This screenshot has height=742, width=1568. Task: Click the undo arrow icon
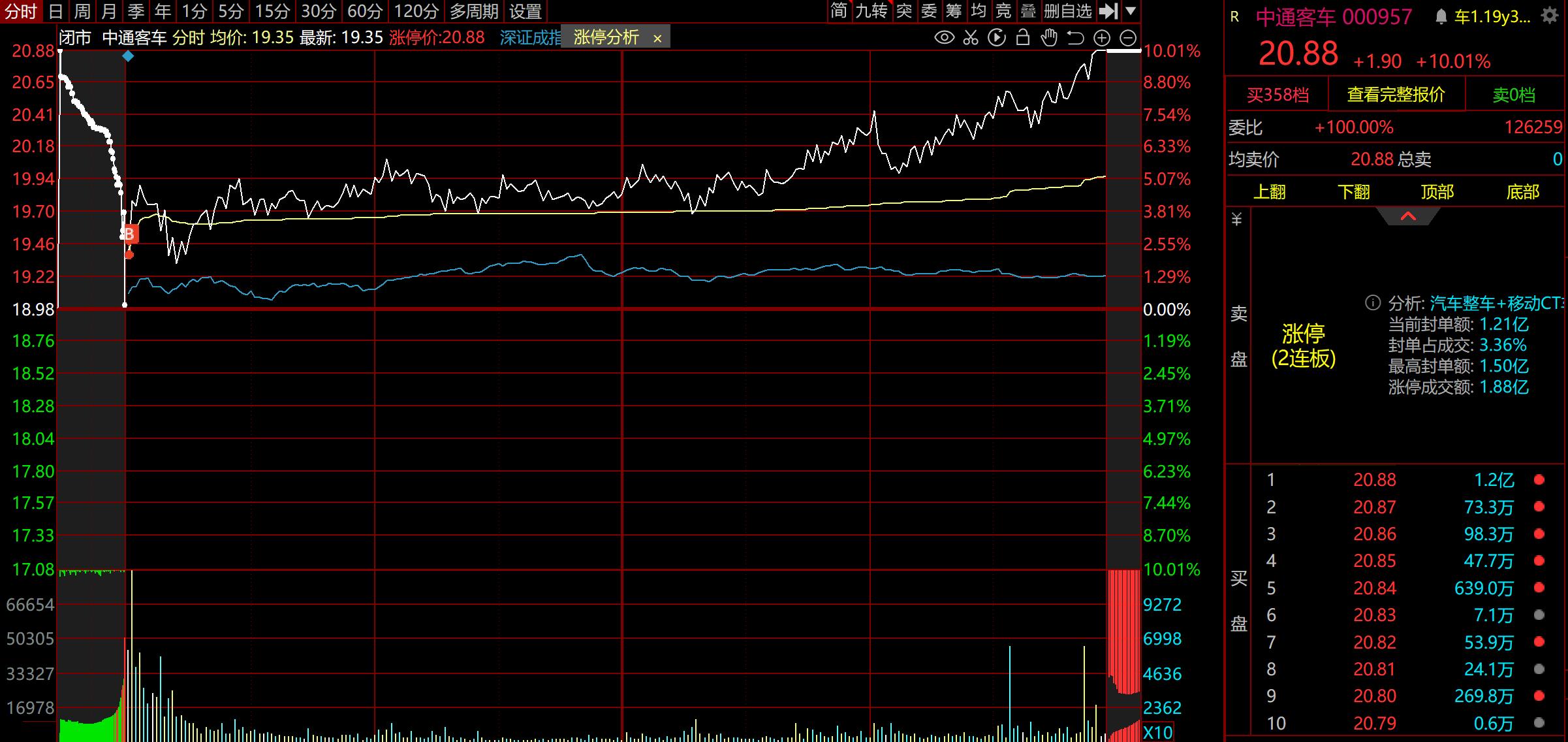click(x=1075, y=38)
